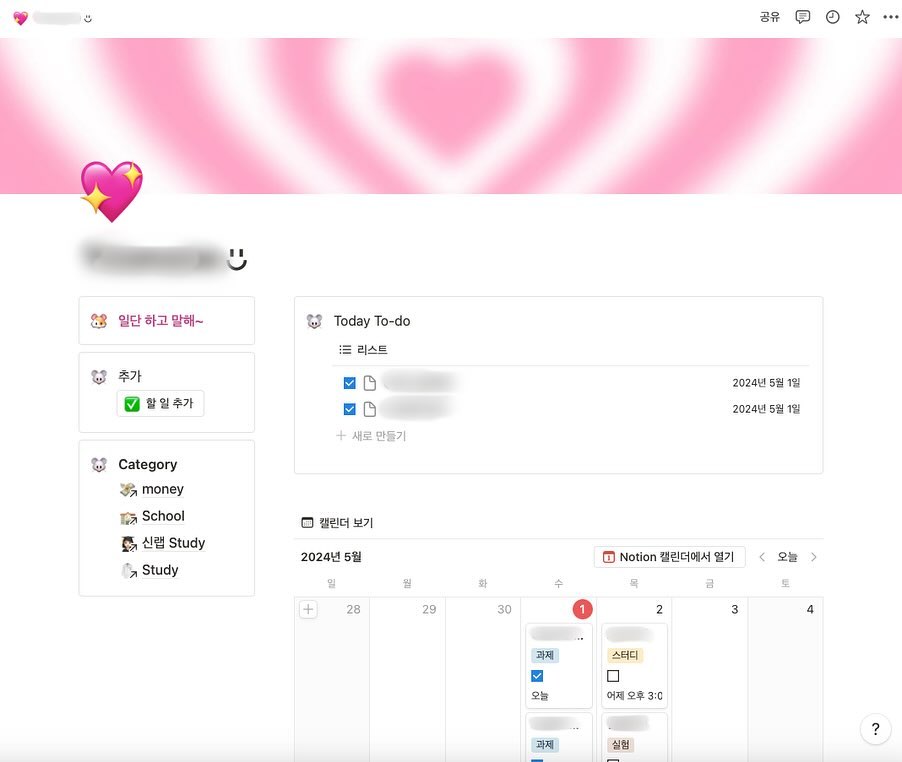Select the 캘린더 보기 view tab
This screenshot has height=762, width=902.
338,523
